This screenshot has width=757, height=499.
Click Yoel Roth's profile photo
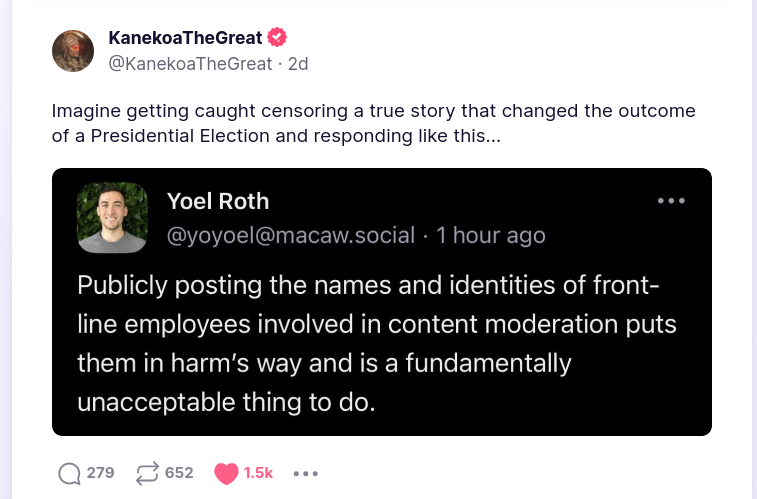(x=112, y=219)
